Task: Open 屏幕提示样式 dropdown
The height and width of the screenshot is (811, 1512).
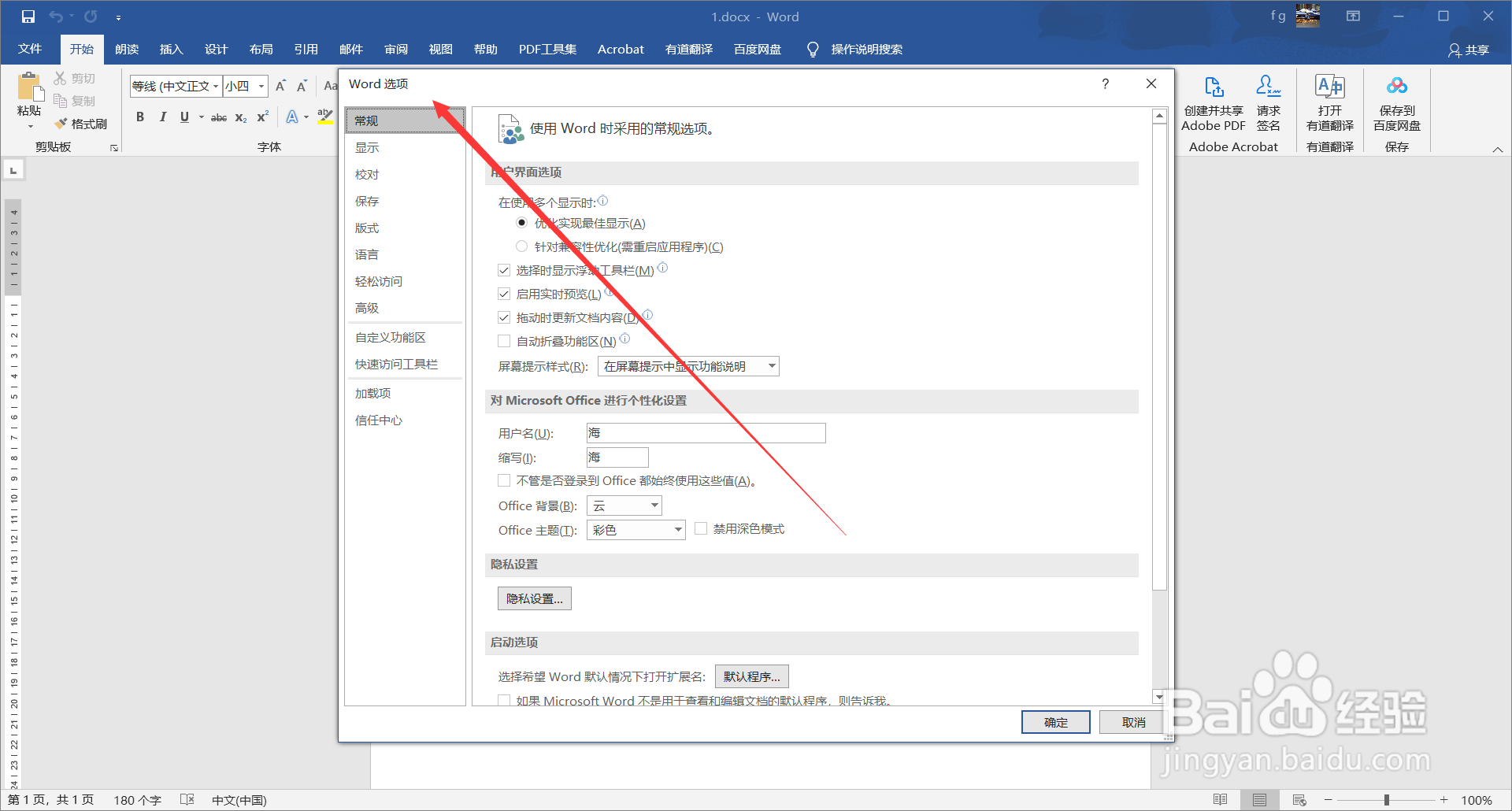Action: click(688, 366)
